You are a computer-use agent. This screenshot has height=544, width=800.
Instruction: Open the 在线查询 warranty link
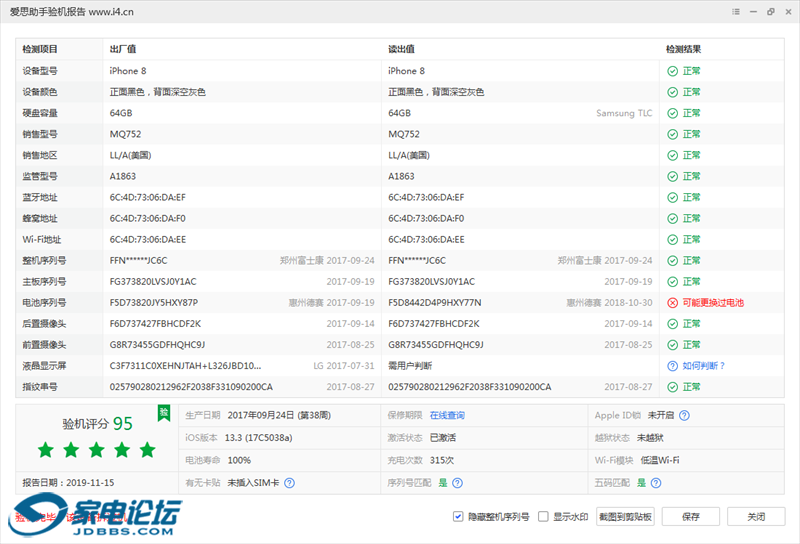447,415
